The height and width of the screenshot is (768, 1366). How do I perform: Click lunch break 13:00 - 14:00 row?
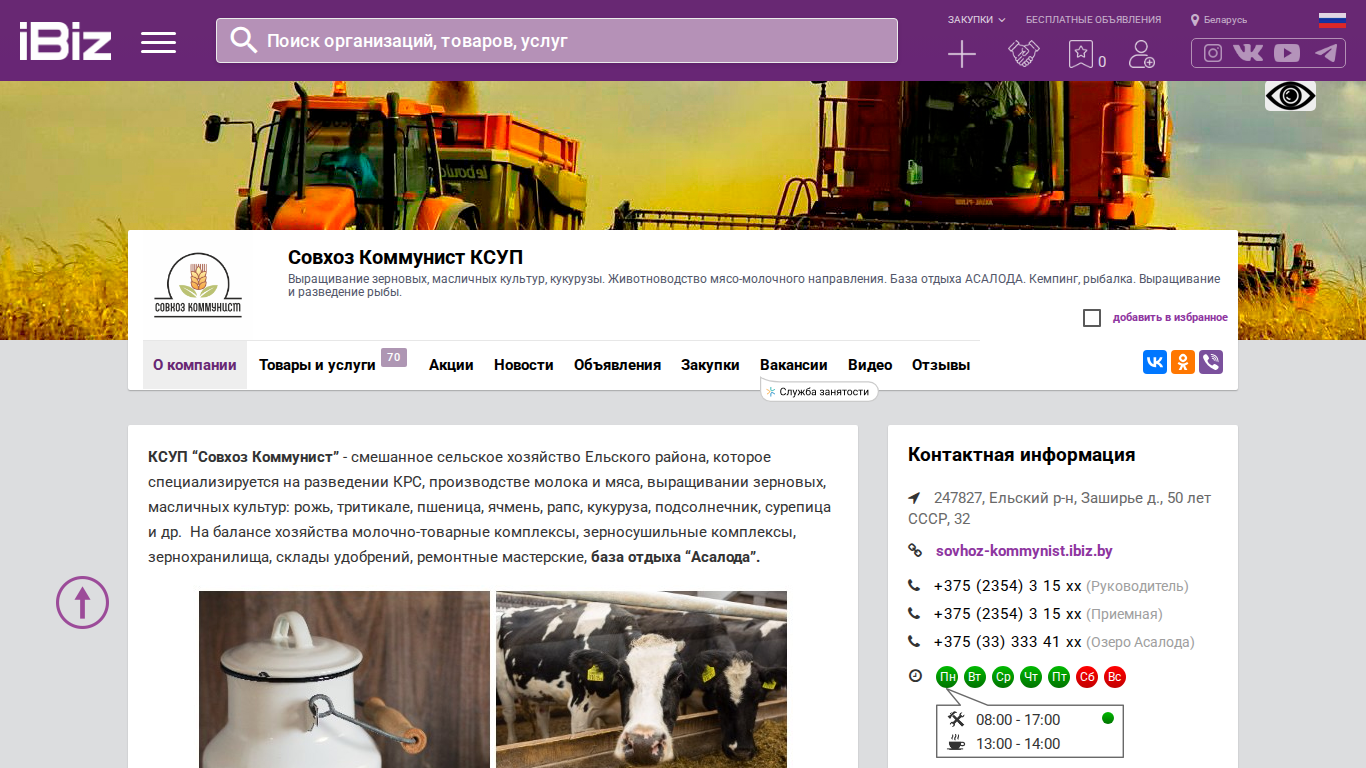coord(1018,744)
